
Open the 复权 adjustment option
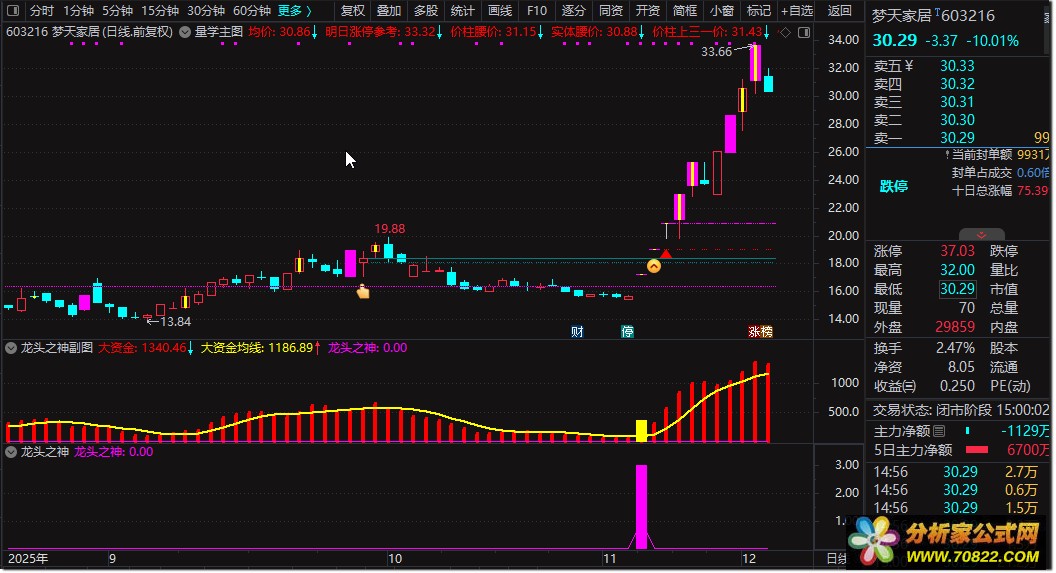coord(352,11)
